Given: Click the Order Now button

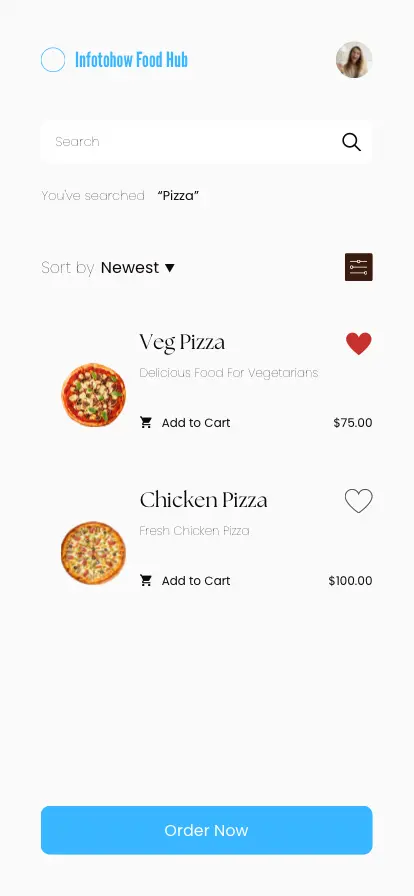Looking at the screenshot, I should coord(206,830).
